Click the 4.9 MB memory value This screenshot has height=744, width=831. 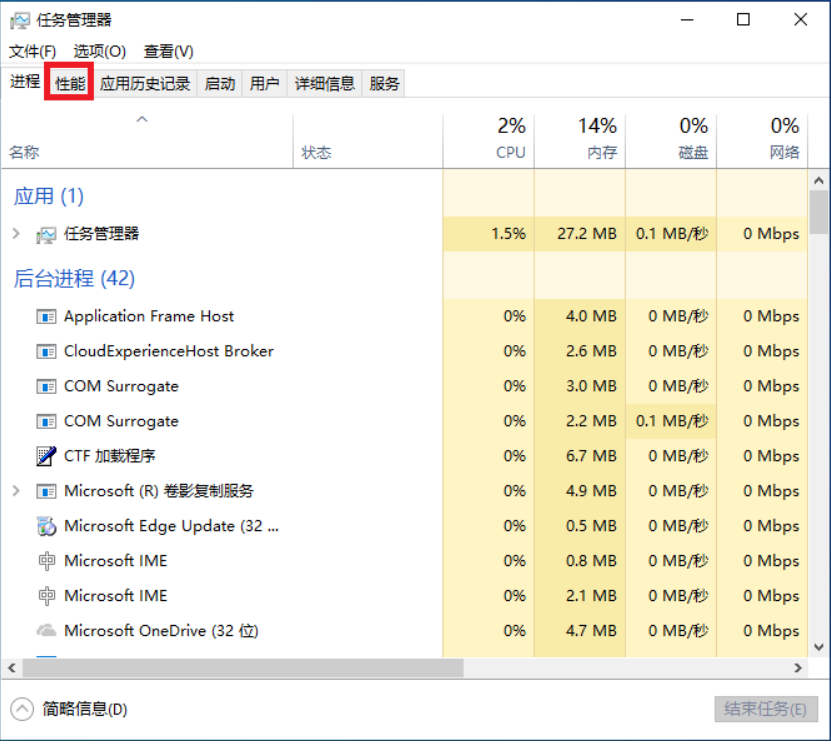[x=591, y=491]
